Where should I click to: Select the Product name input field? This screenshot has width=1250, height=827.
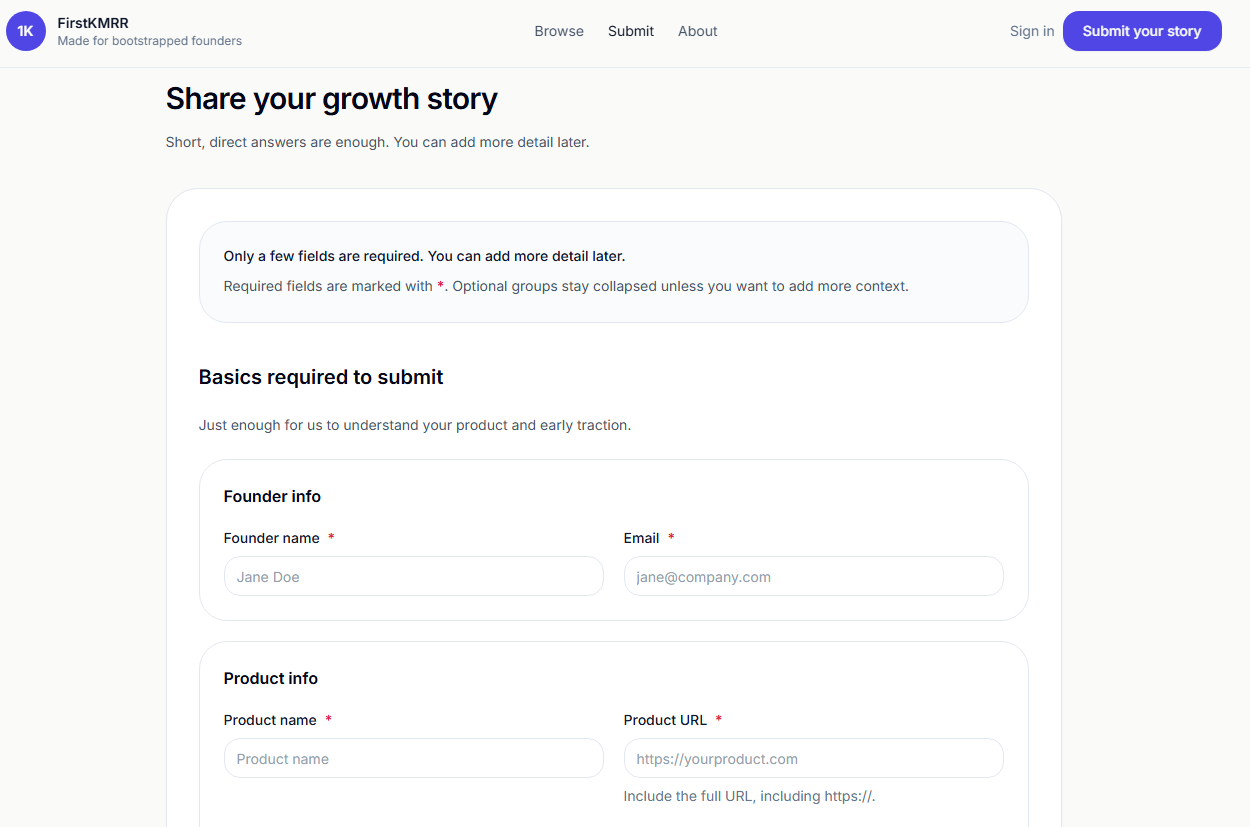413,759
